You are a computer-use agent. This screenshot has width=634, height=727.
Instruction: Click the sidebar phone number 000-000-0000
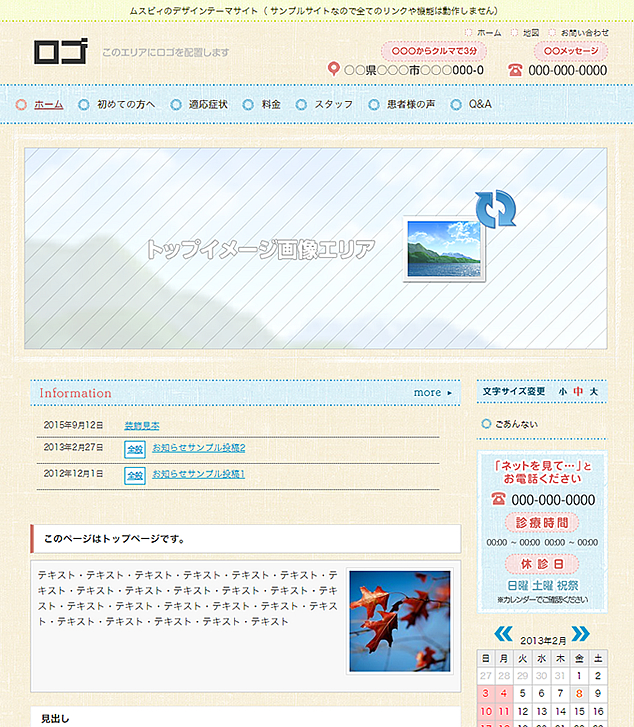pyautogui.click(x=553, y=500)
